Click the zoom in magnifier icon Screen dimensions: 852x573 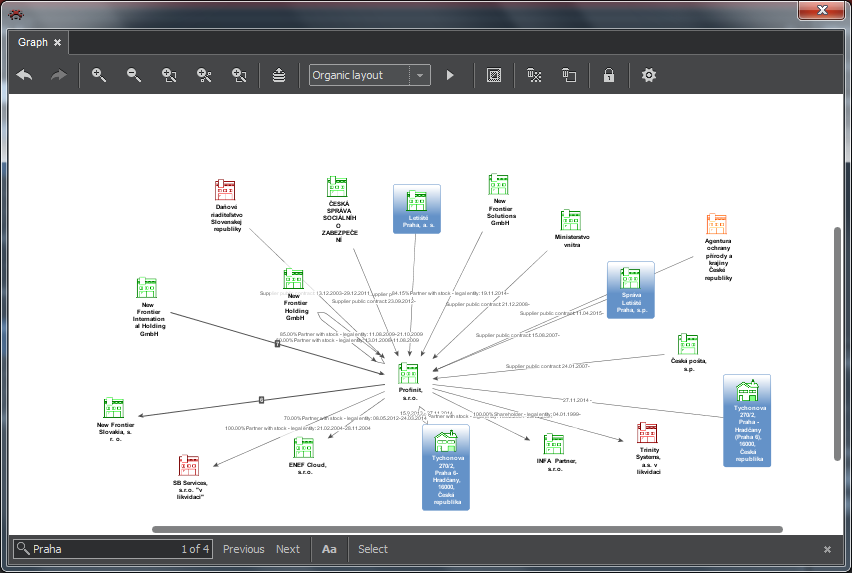(x=99, y=75)
